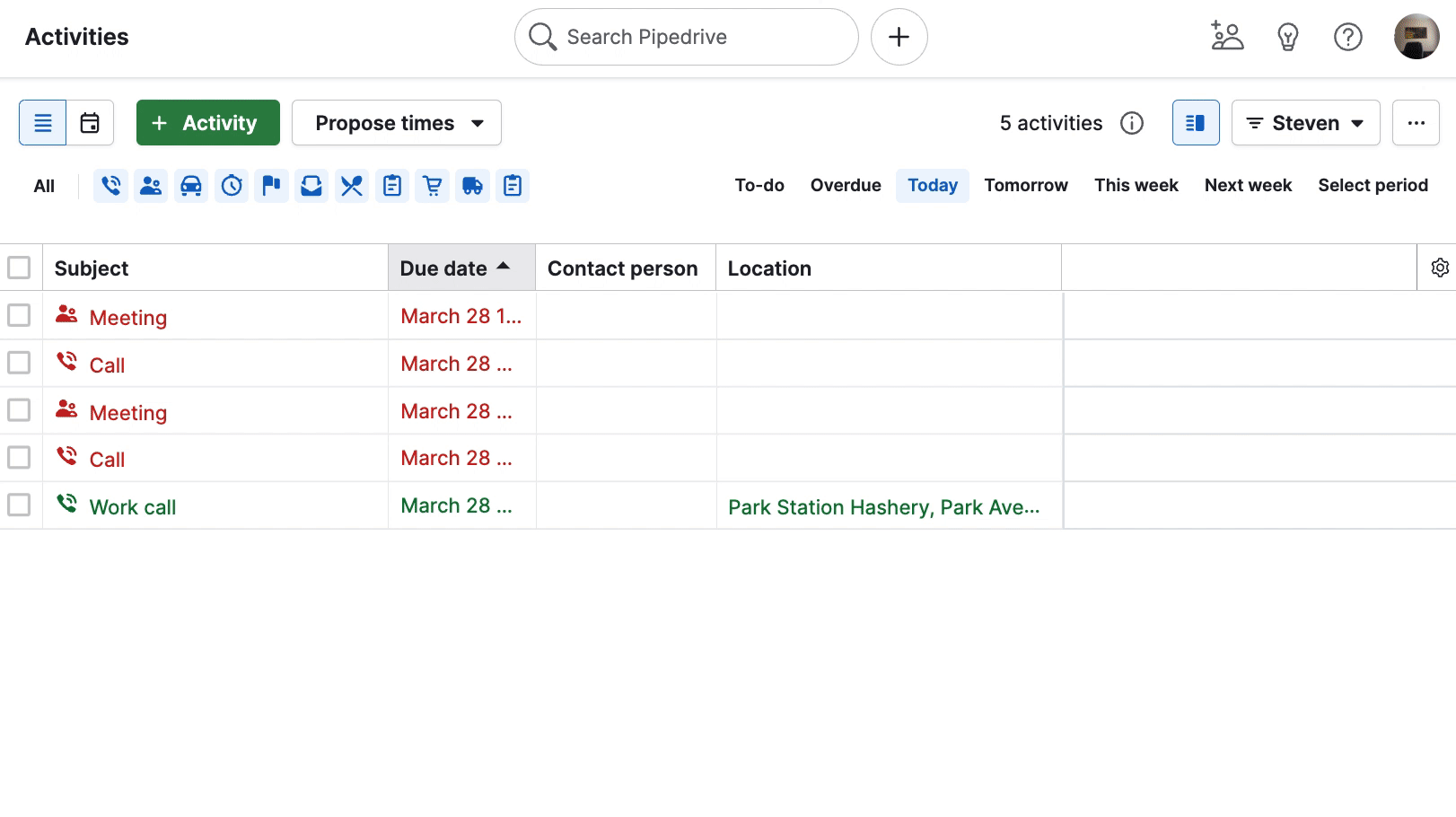Open the Steven filter dropdown
The image size is (1456, 817).
point(1305,122)
